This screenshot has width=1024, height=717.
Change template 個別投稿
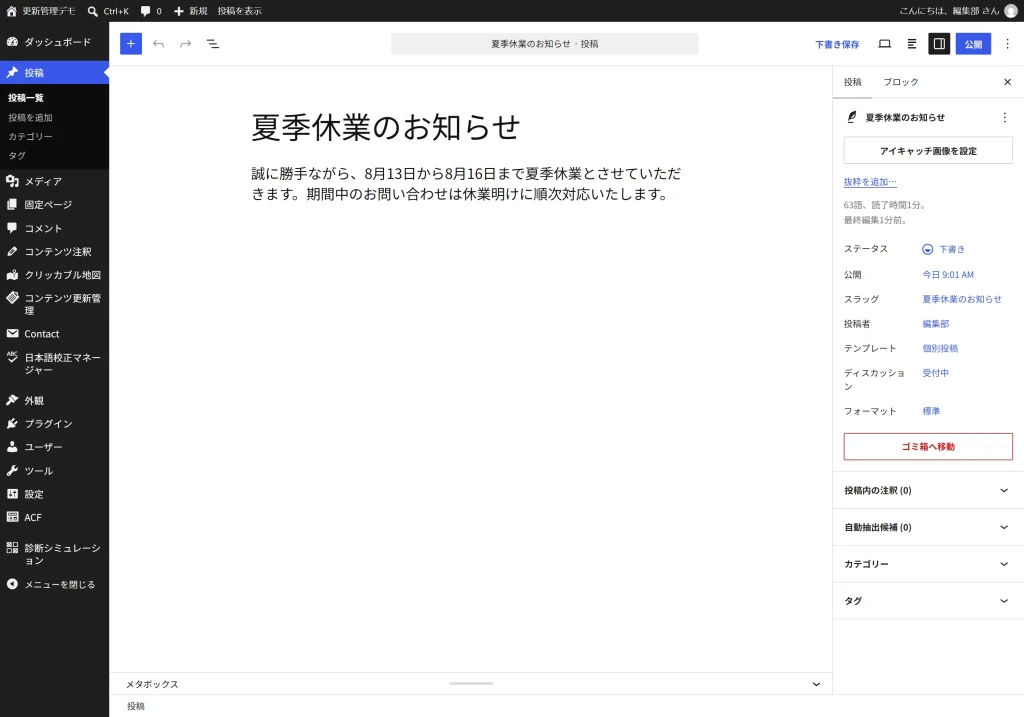(940, 348)
